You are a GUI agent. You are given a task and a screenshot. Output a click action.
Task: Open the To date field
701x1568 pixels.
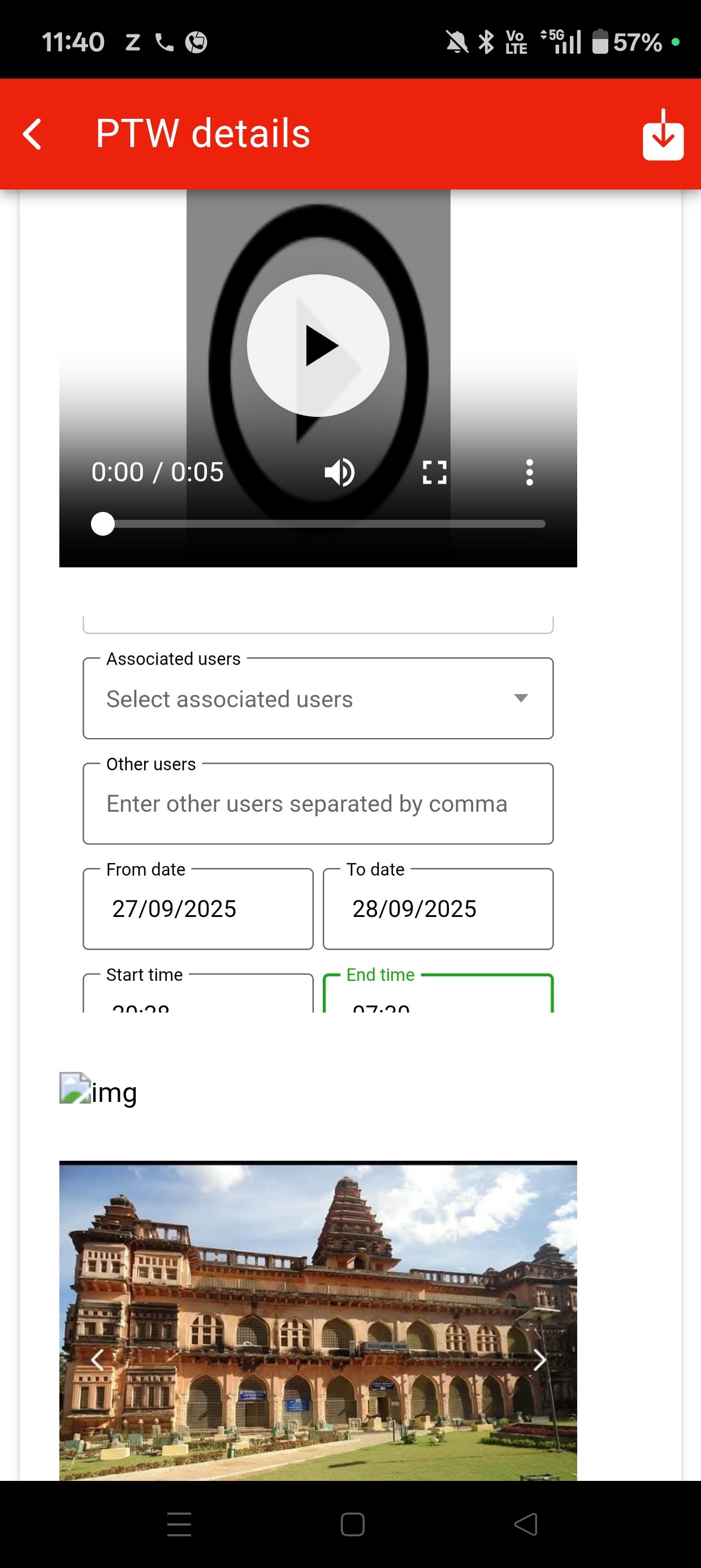click(438, 909)
